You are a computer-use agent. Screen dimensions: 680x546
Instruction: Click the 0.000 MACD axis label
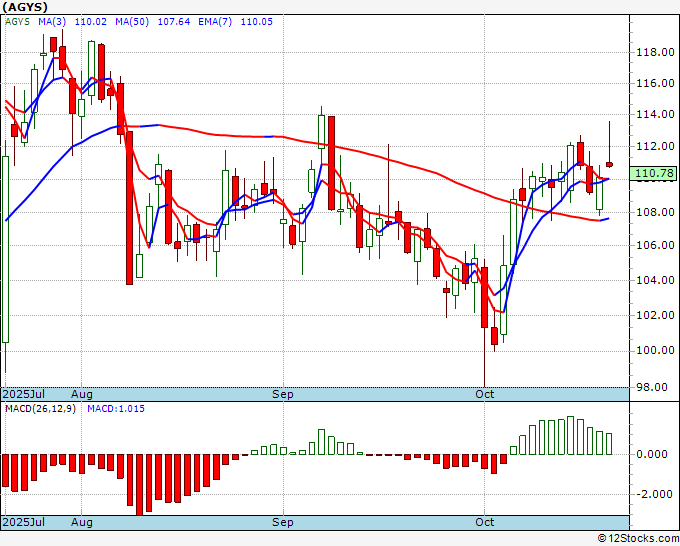point(652,454)
